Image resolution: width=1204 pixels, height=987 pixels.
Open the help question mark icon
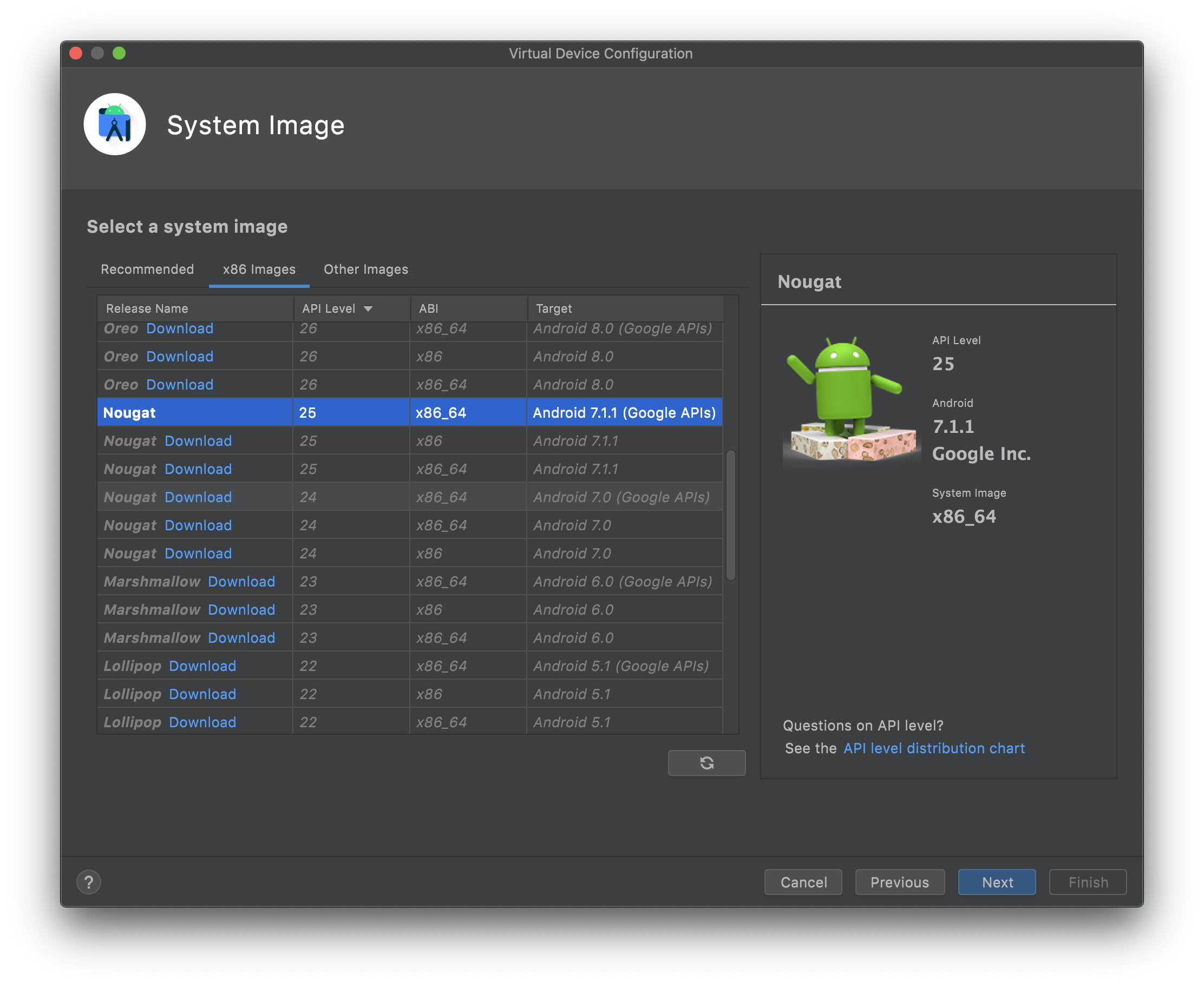coord(89,882)
